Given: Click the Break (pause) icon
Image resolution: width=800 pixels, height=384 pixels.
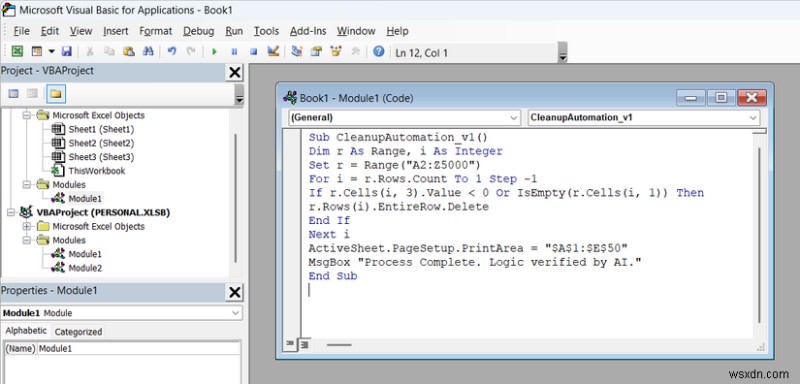Looking at the screenshot, I should (234, 51).
